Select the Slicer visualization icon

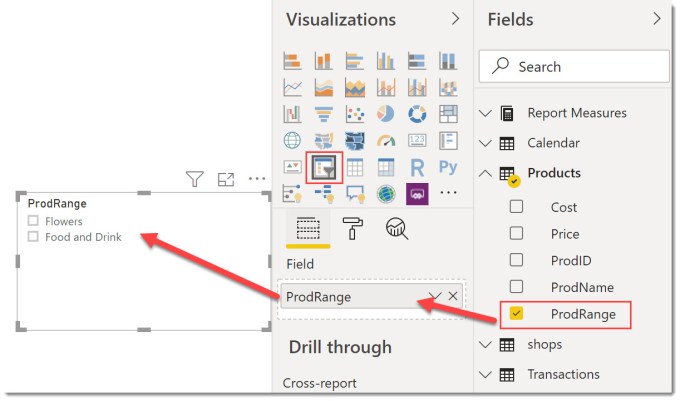pos(324,167)
